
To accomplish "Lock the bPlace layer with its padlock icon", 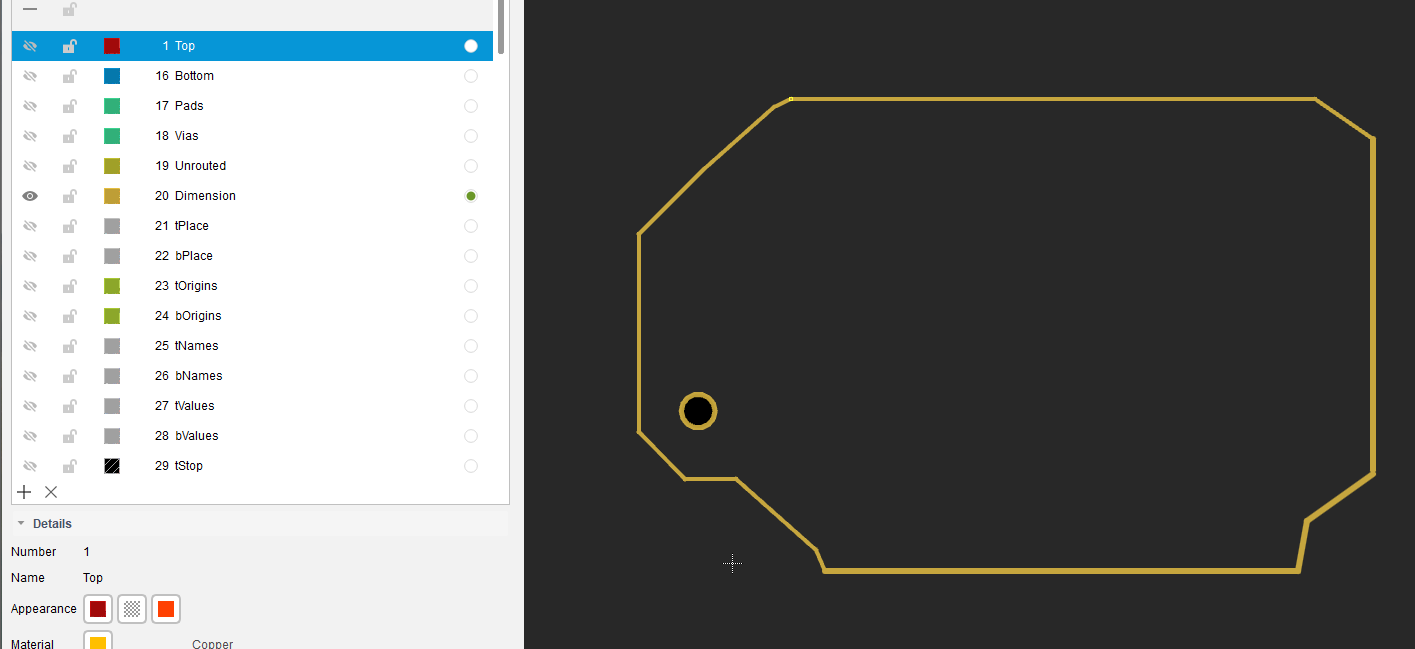I will [69, 256].
